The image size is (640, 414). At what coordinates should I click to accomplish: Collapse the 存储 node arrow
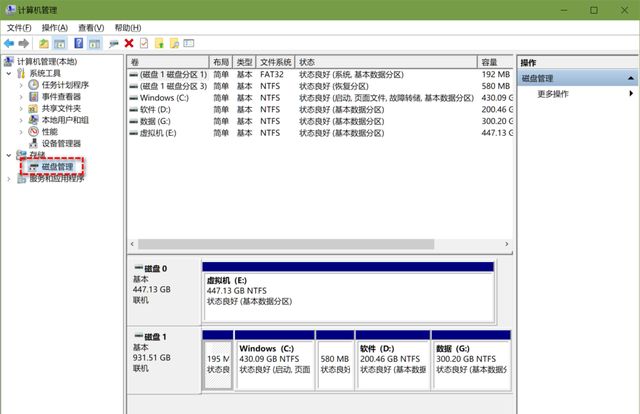tap(9, 155)
